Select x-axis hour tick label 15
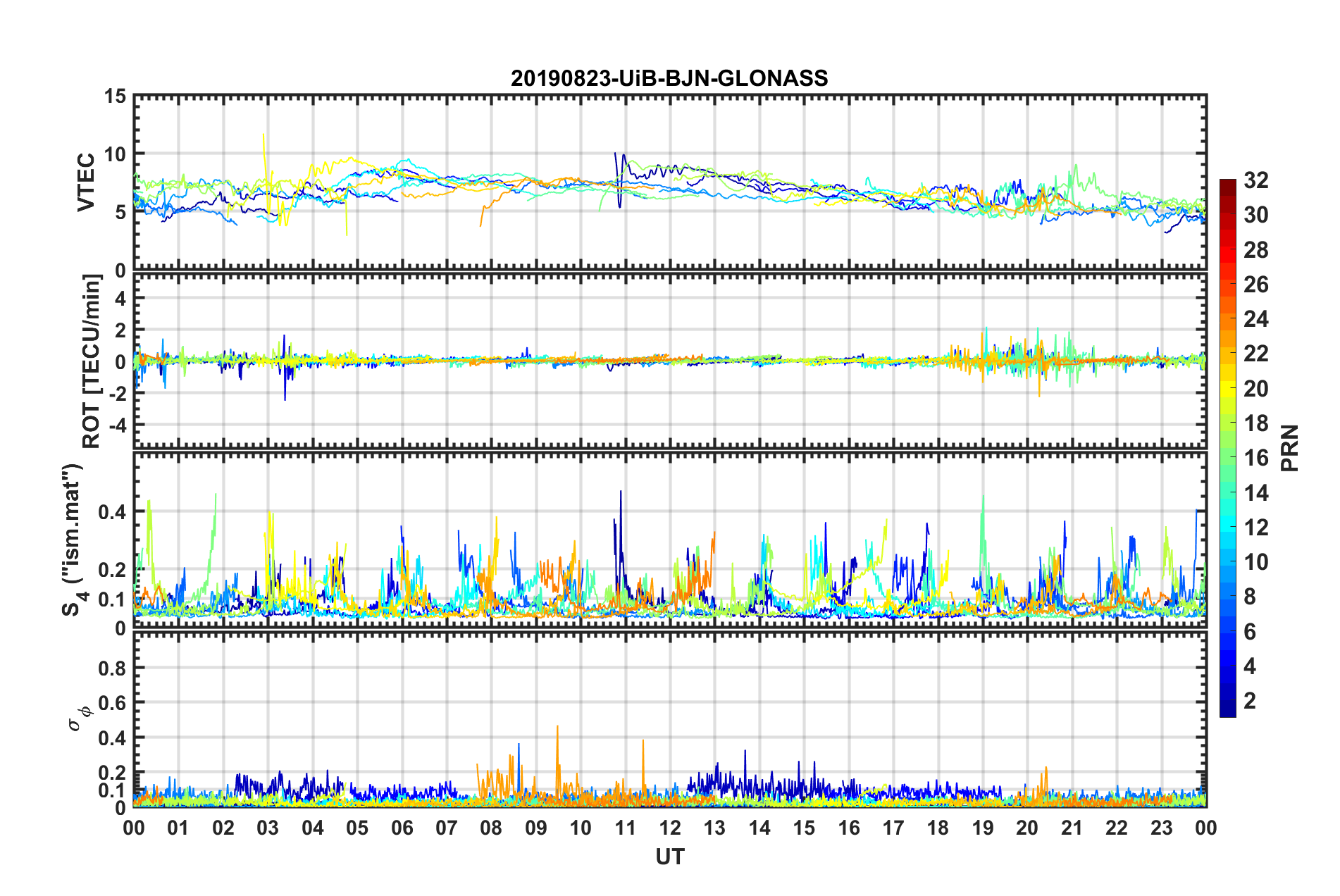 (804, 828)
